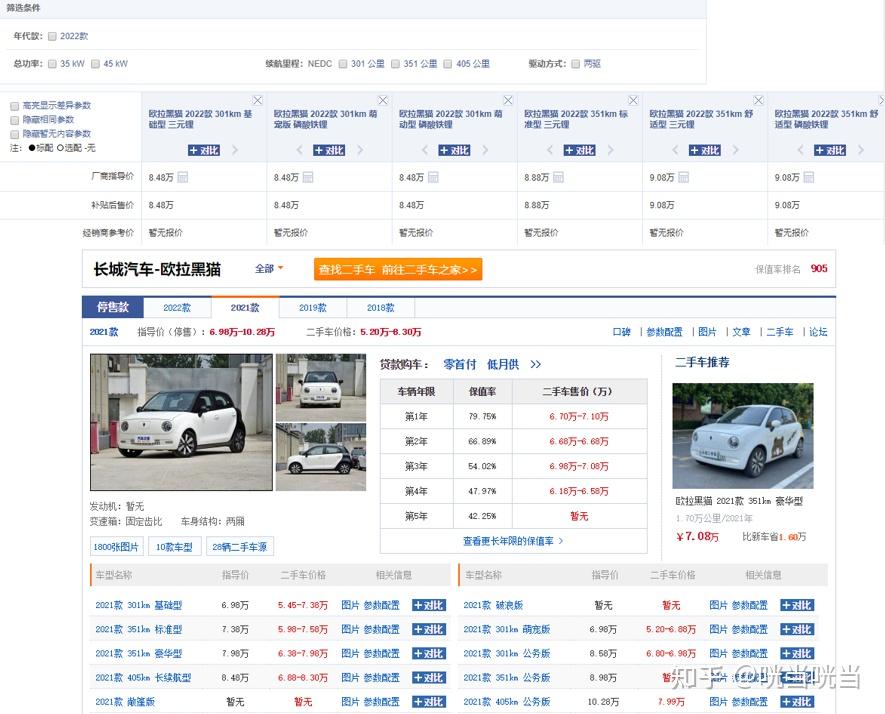Tick the 2022款 model year checkbox
The width and height of the screenshot is (885, 714).
coord(52,36)
